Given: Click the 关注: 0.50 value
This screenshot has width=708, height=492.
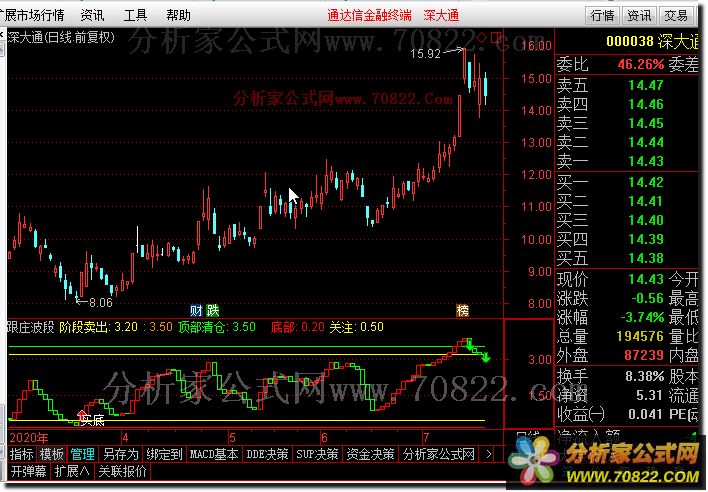Looking at the screenshot, I should (x=356, y=326).
